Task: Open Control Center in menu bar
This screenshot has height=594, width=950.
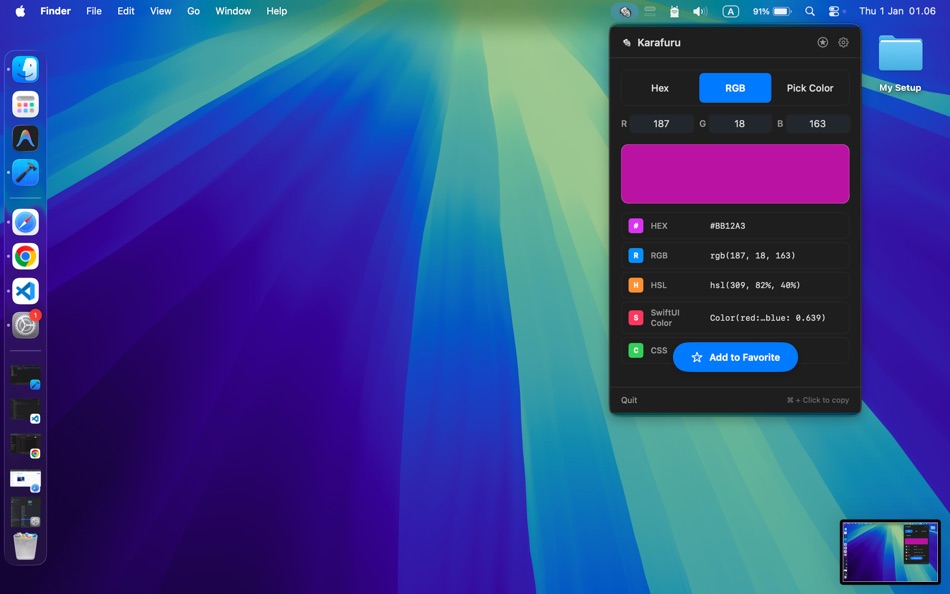Action: [x=834, y=11]
